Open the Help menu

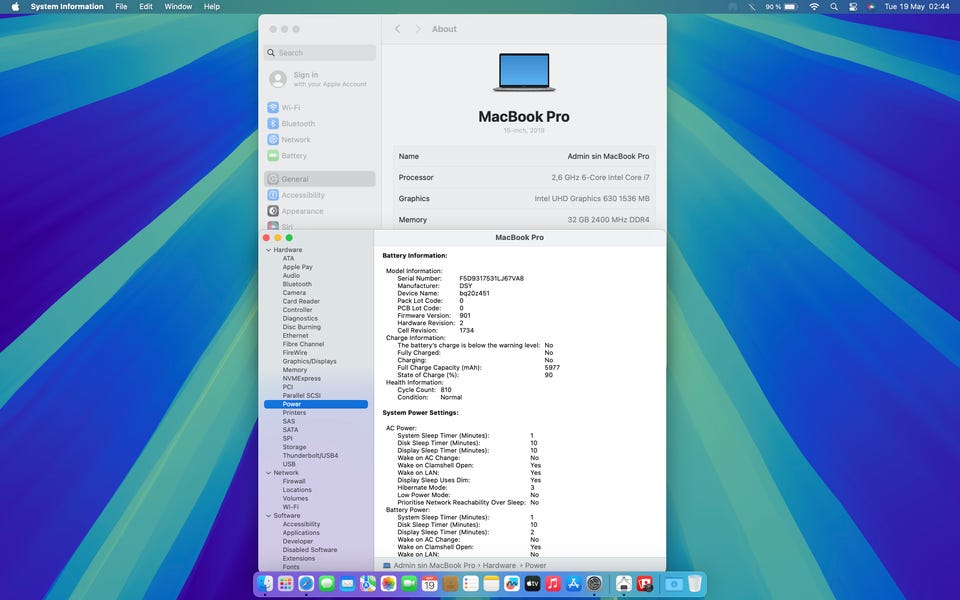[212, 7]
